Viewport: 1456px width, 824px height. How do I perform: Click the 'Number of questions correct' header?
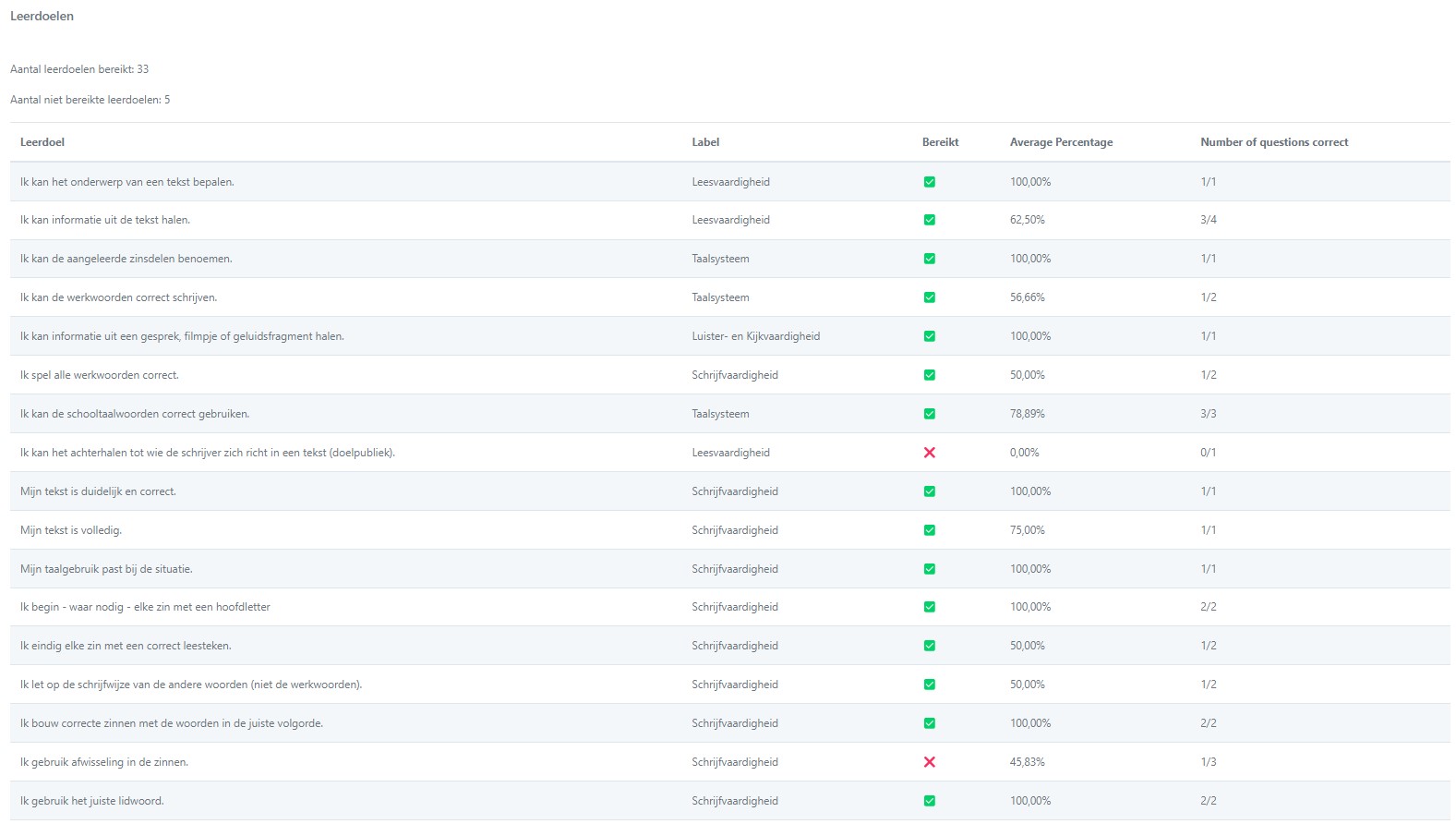coord(1274,142)
